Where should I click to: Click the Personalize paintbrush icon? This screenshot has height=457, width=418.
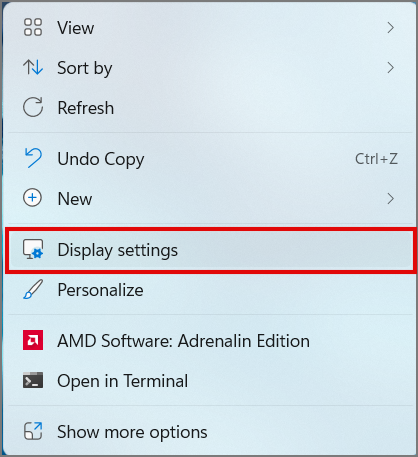tap(33, 289)
